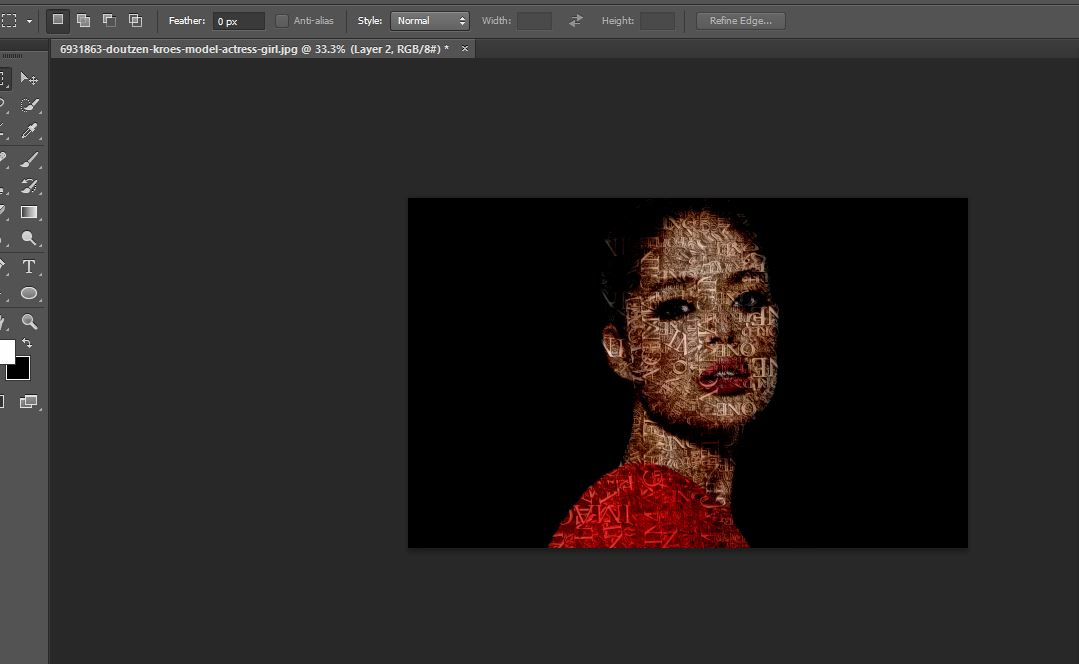This screenshot has height=664, width=1079.
Task: Pick colors with the Eyedropper tool
Action: pyautogui.click(x=28, y=129)
